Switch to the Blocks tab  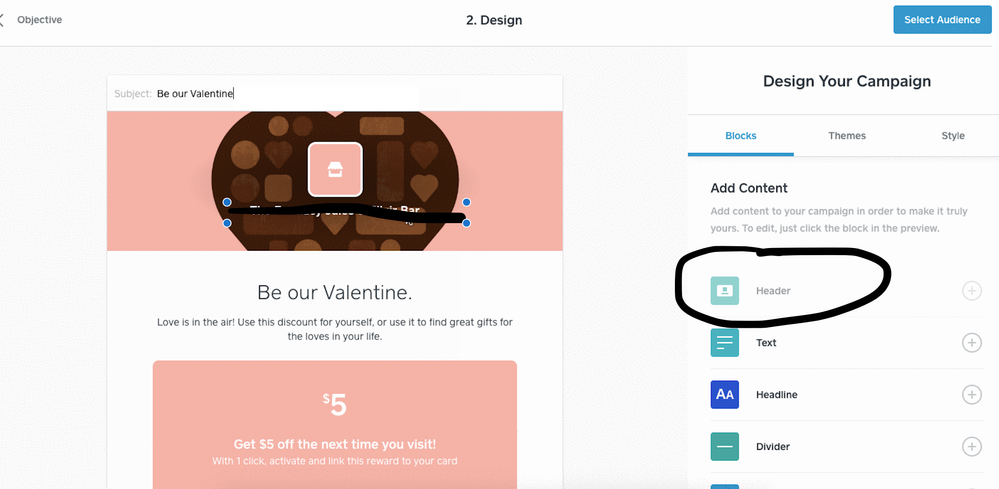pos(740,136)
